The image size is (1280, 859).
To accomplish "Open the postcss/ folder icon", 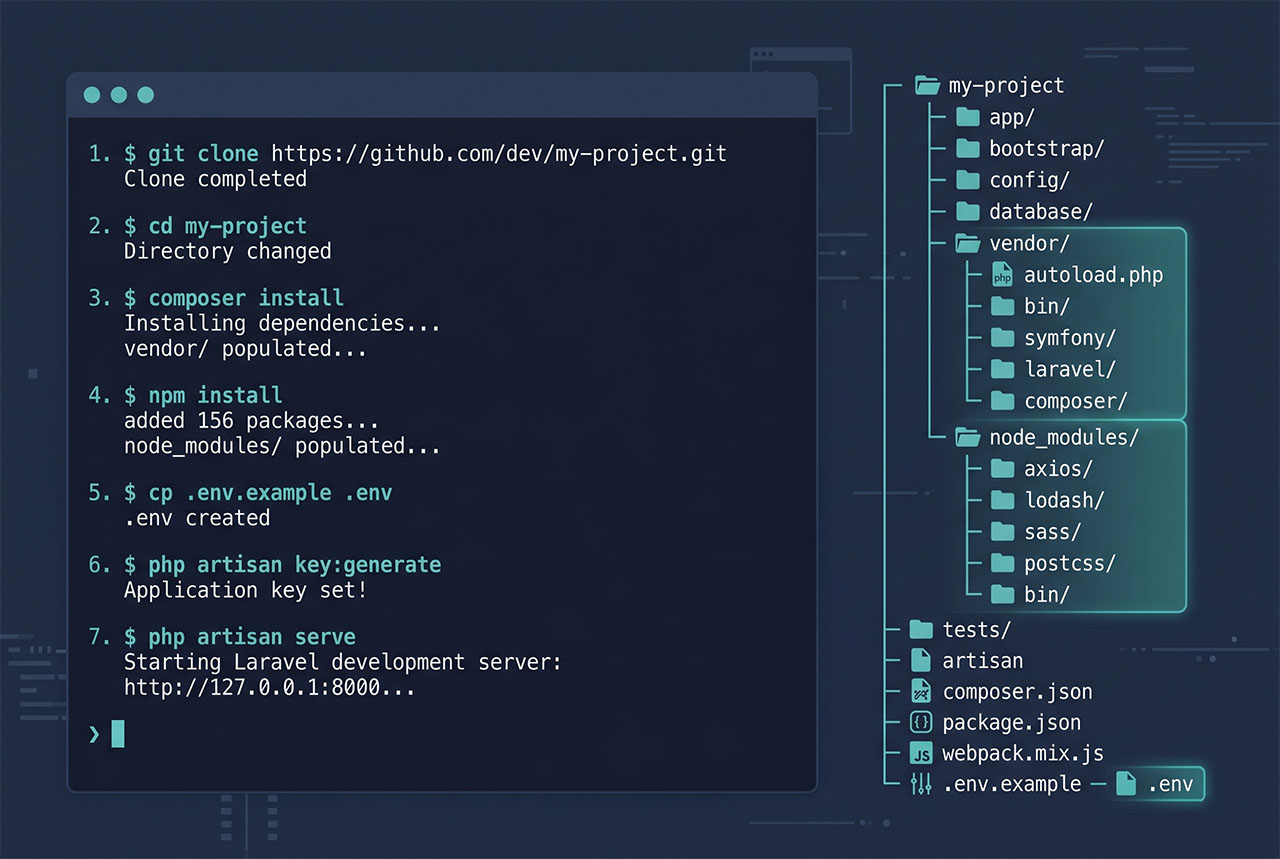I will coord(1002,563).
